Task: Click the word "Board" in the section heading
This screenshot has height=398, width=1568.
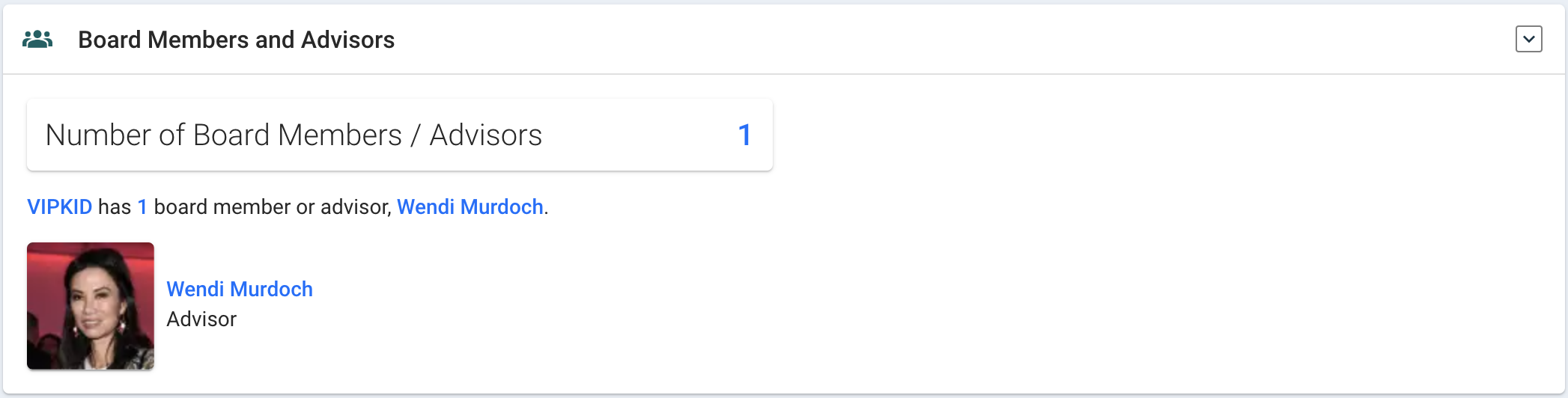Action: coord(109,40)
